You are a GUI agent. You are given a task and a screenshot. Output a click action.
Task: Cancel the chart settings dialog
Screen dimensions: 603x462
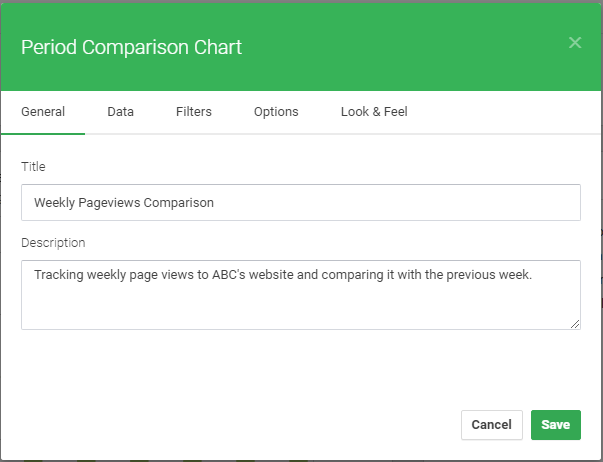(491, 425)
